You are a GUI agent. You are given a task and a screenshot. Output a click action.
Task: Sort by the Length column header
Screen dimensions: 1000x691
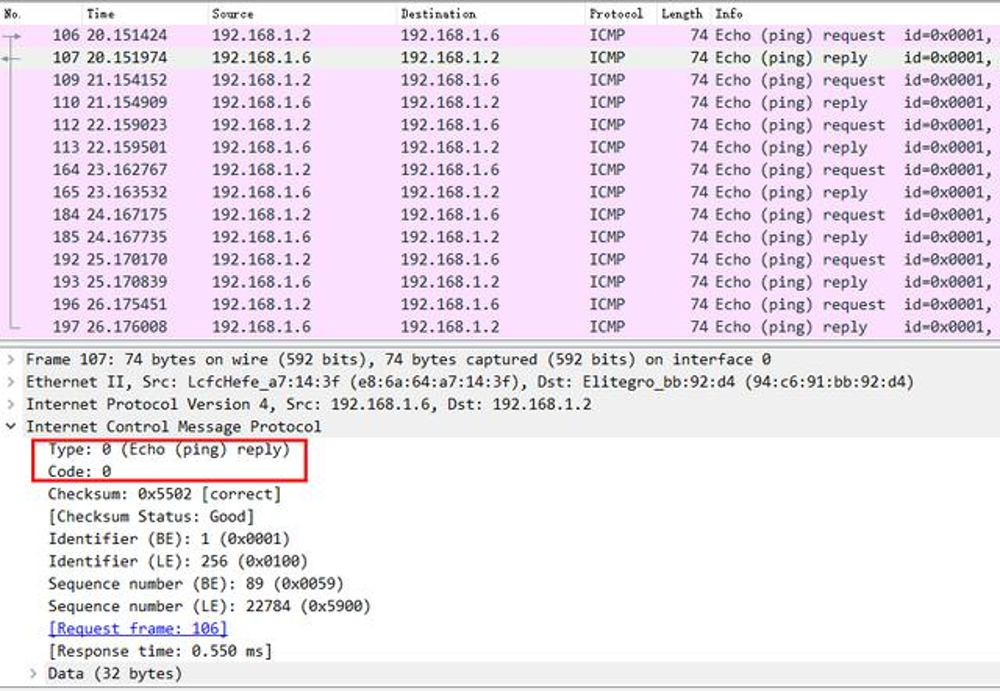click(x=682, y=14)
